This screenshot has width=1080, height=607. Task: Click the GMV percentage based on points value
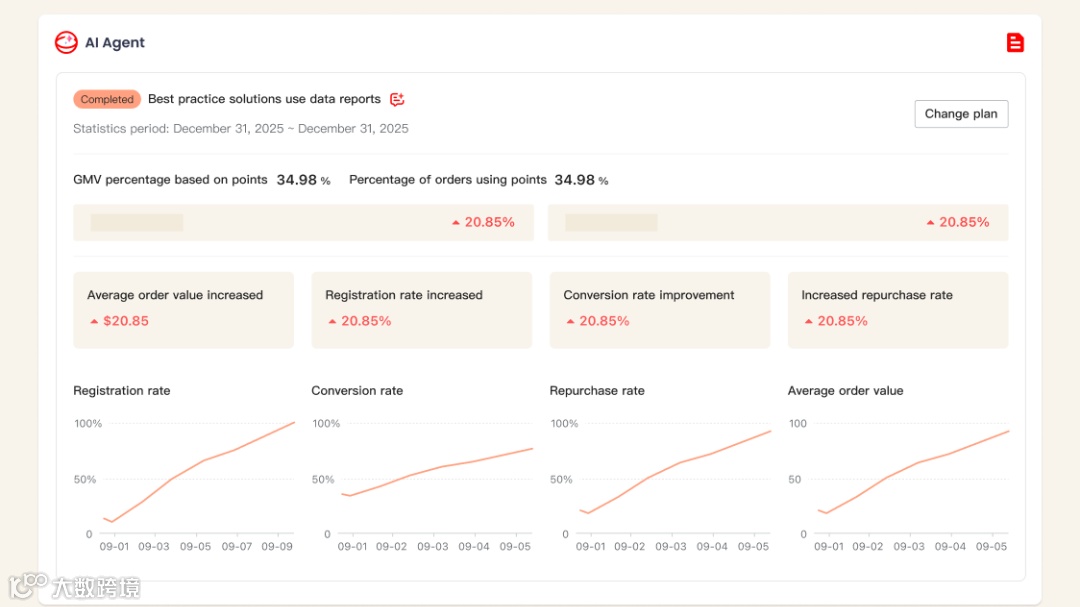[297, 180]
